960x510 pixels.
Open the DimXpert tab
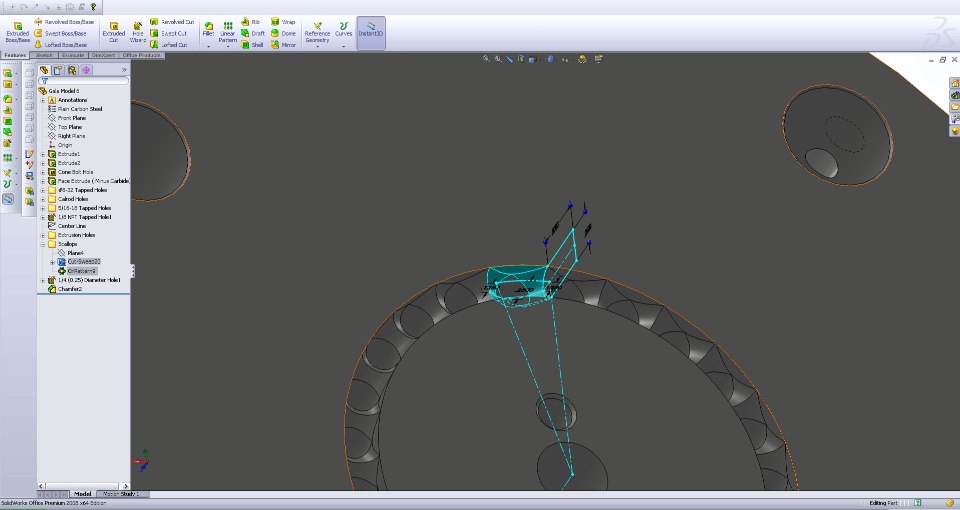pos(103,55)
